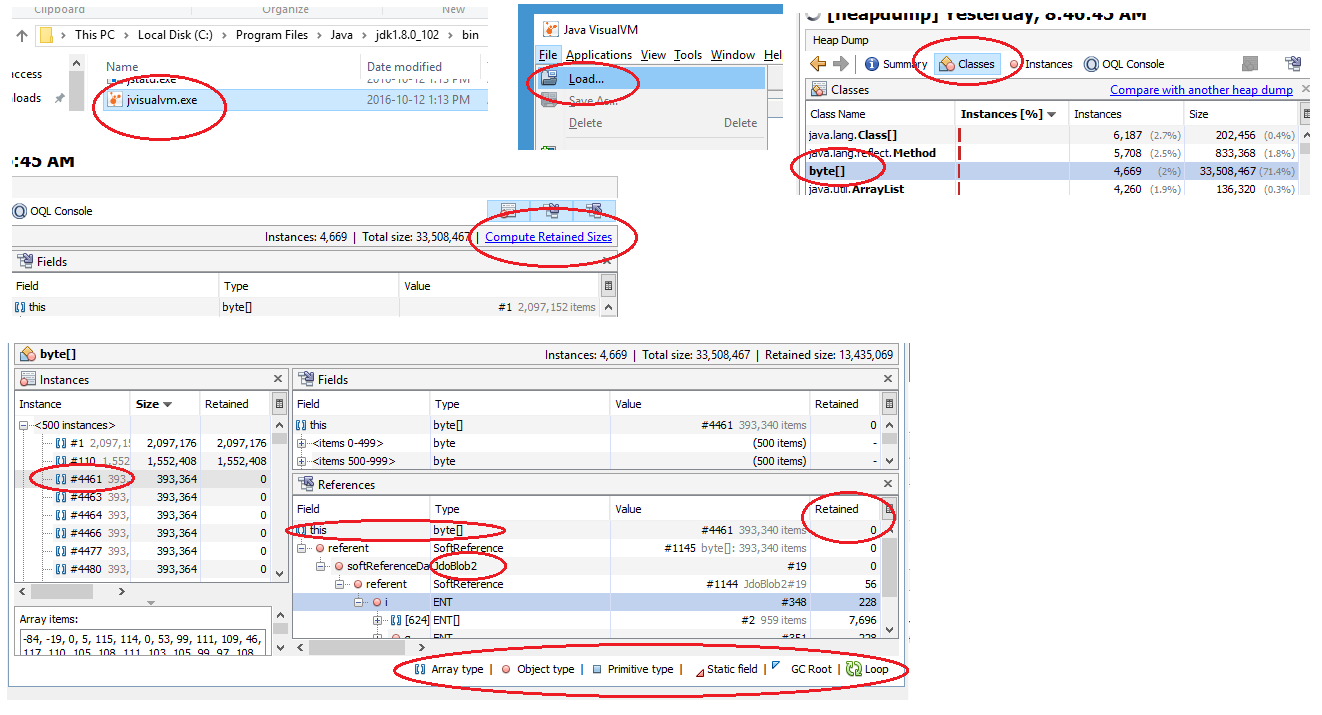The height and width of the screenshot is (715, 1322).
Task: Open column chooser in Fields table showing #4461
Action: tap(889, 404)
